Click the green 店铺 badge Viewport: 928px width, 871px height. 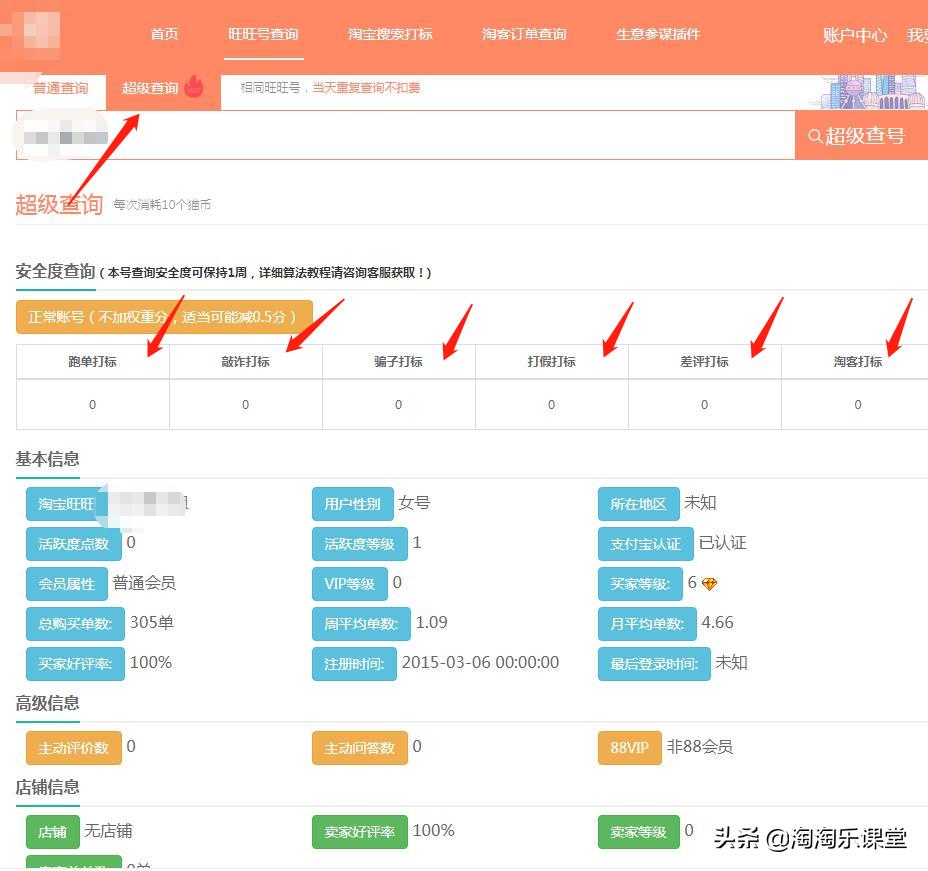click(x=51, y=831)
